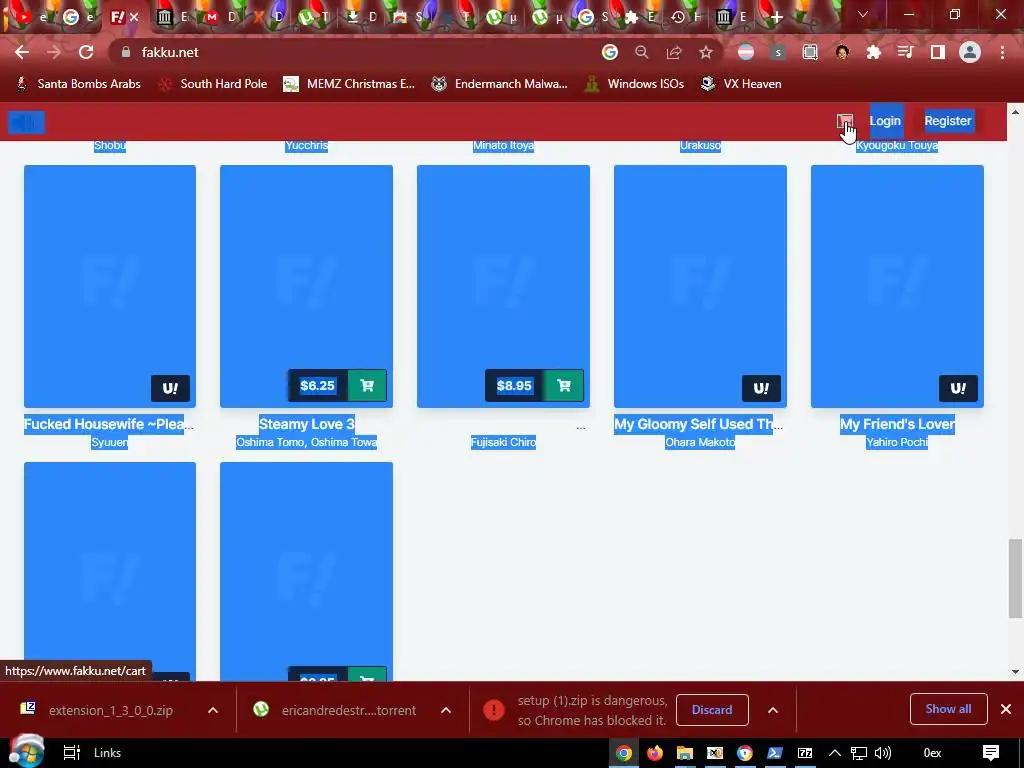Click the Login button
Screen dimensions: 1024x768
pyautogui.click(x=885, y=121)
